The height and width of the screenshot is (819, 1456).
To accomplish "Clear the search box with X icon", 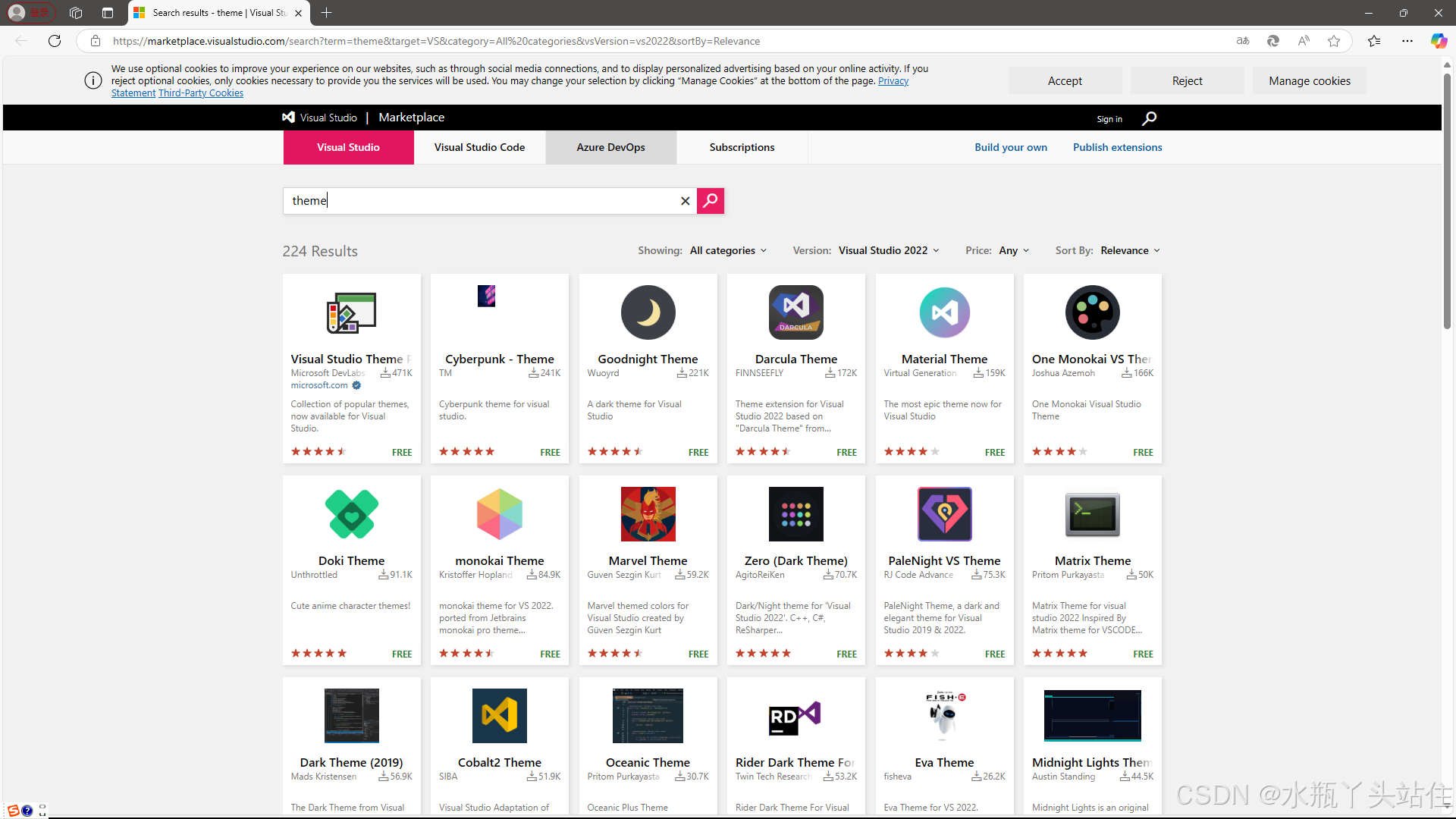I will 685,201.
